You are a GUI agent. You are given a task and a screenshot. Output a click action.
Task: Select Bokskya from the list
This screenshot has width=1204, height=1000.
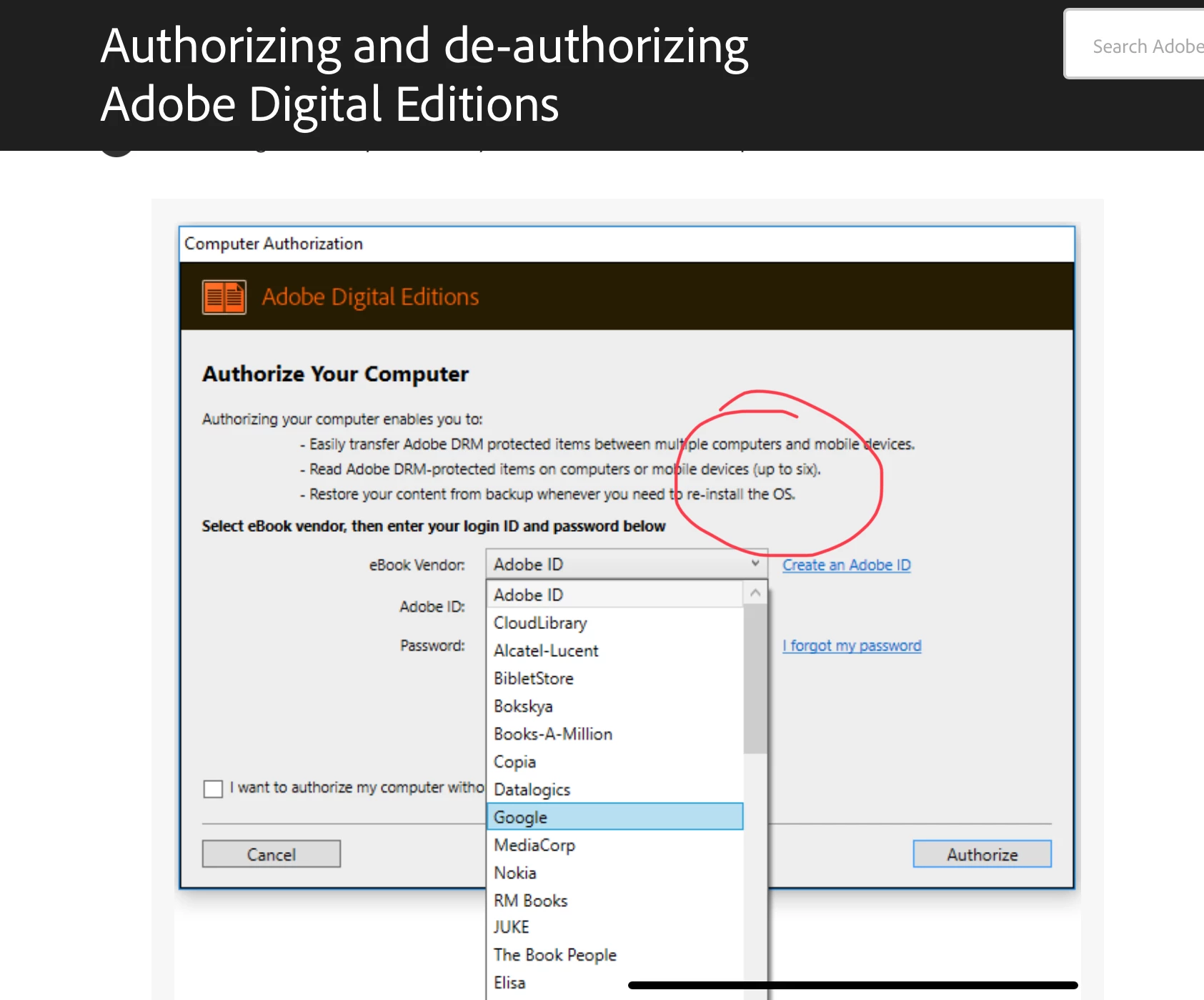point(615,706)
